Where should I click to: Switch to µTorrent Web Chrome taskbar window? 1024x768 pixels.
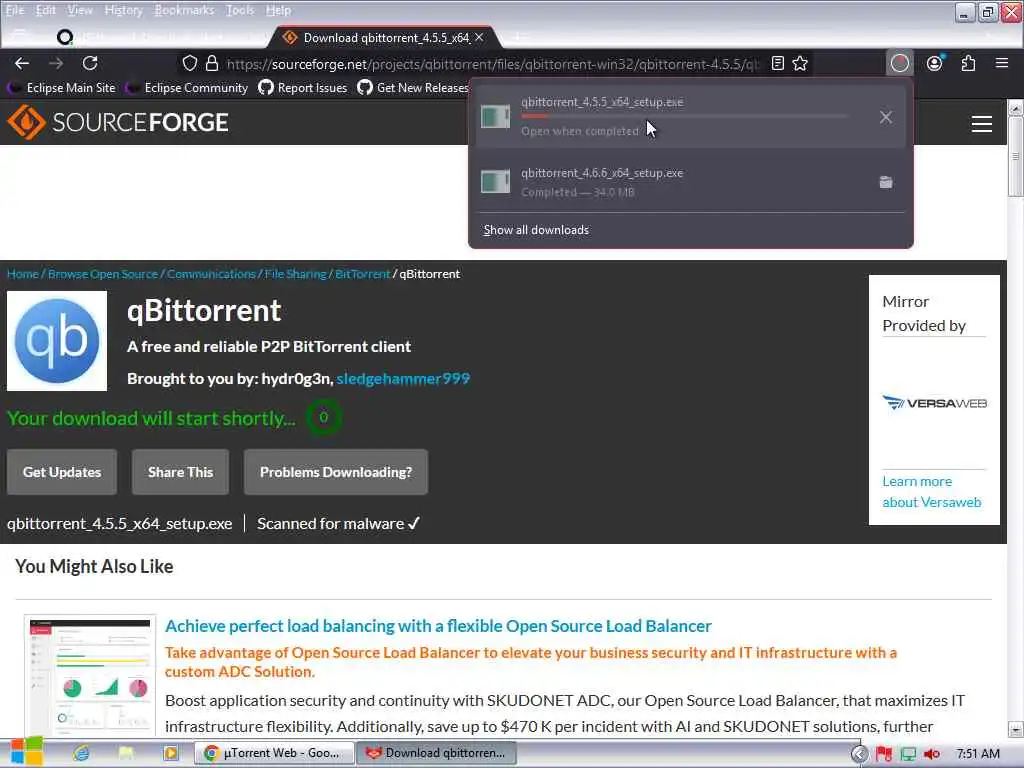coord(274,753)
